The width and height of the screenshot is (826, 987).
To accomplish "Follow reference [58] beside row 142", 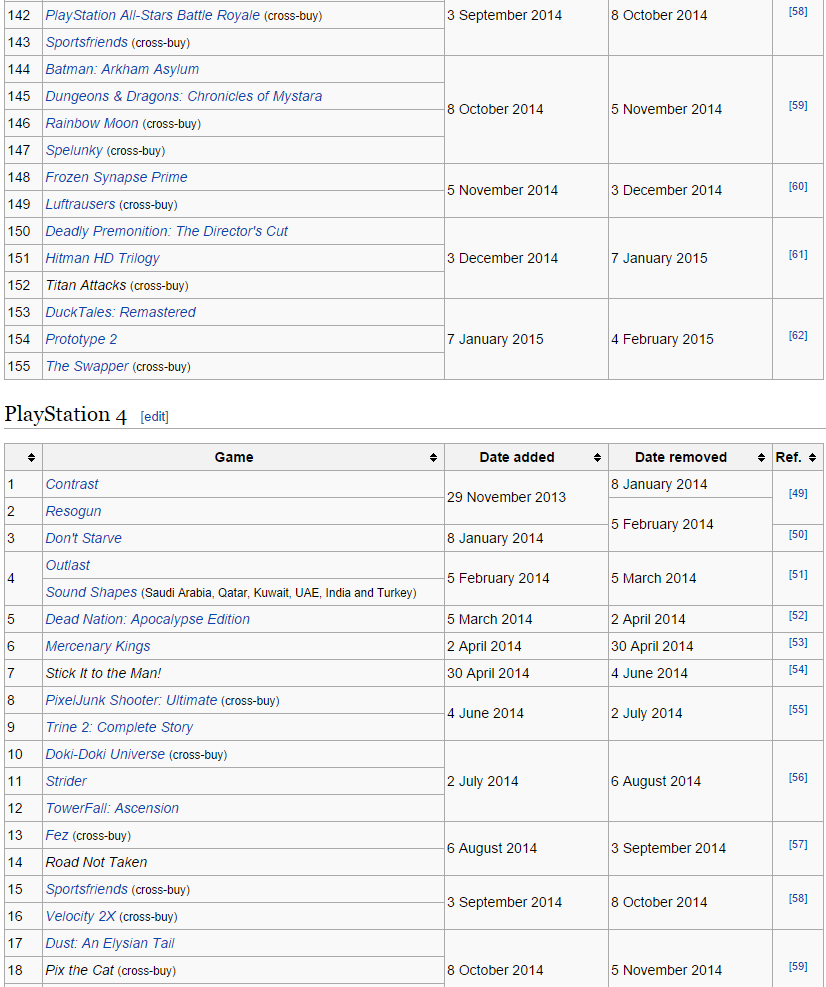I will coord(798,11).
